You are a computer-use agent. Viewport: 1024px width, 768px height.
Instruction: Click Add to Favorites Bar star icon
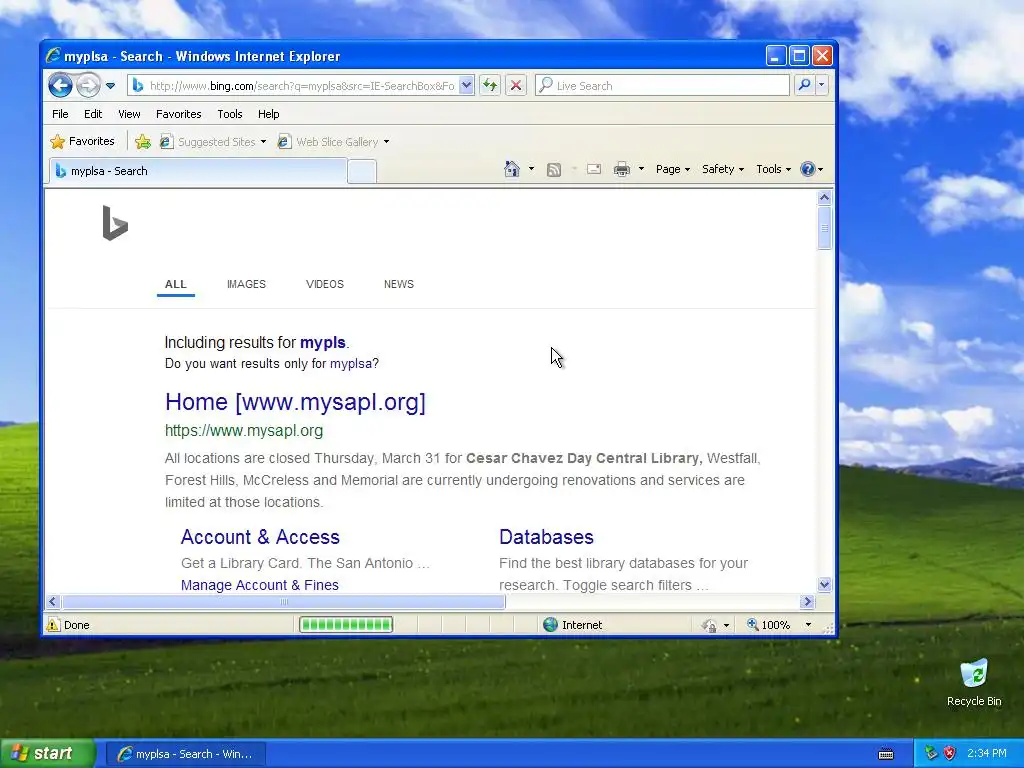[x=143, y=142]
